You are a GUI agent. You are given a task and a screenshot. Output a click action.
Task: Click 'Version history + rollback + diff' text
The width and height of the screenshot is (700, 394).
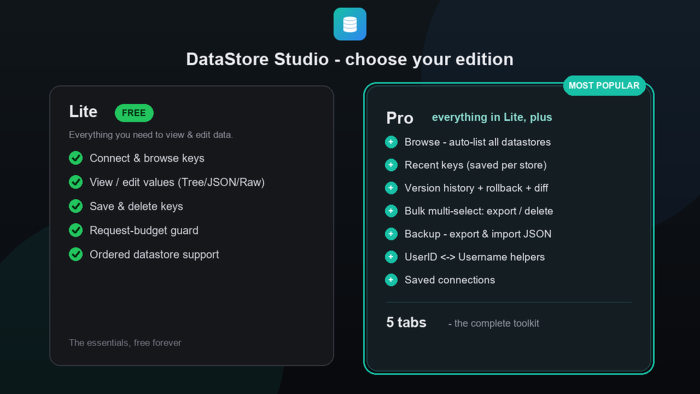pos(476,188)
